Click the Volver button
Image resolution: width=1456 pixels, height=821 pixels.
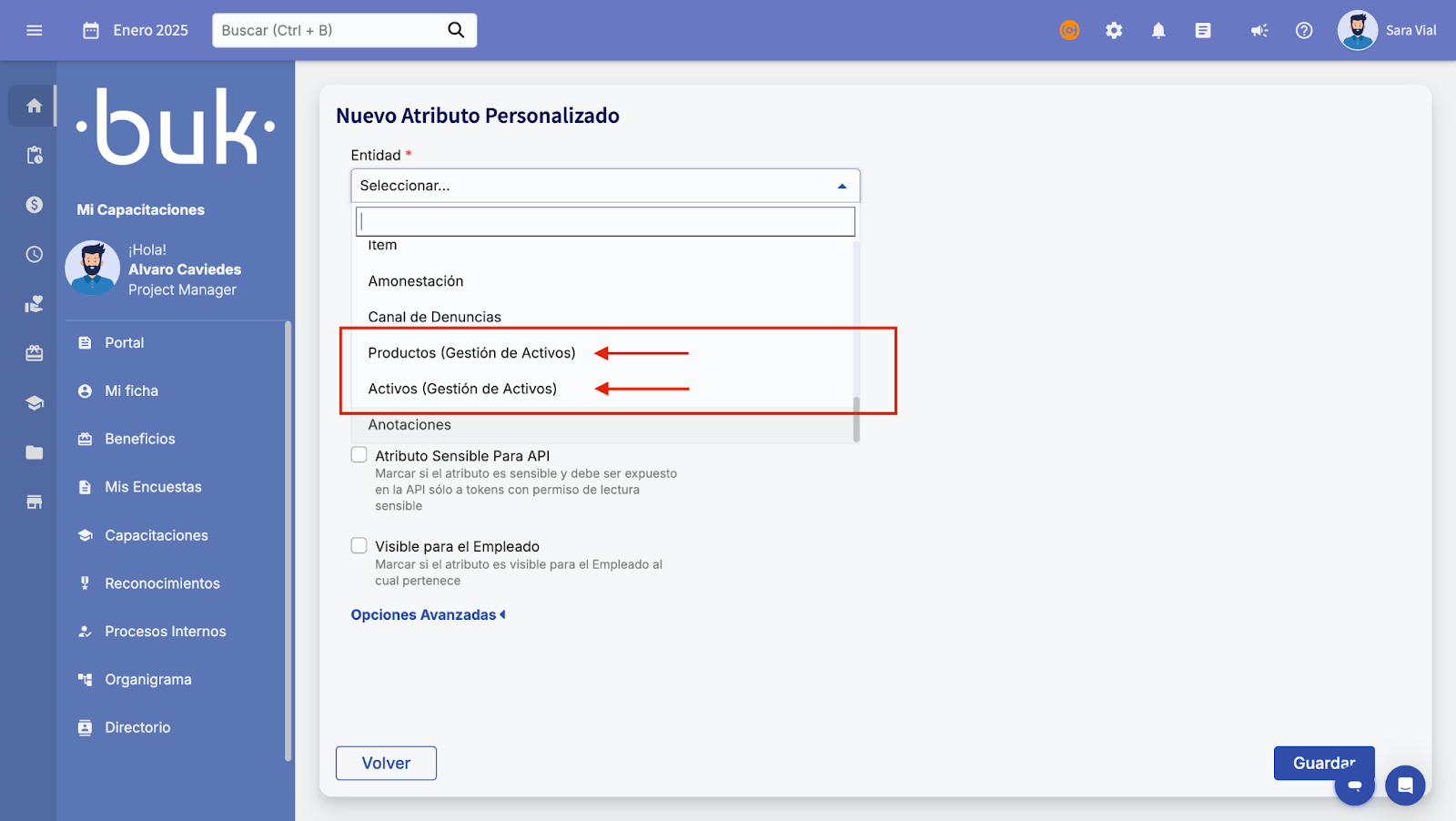point(386,763)
